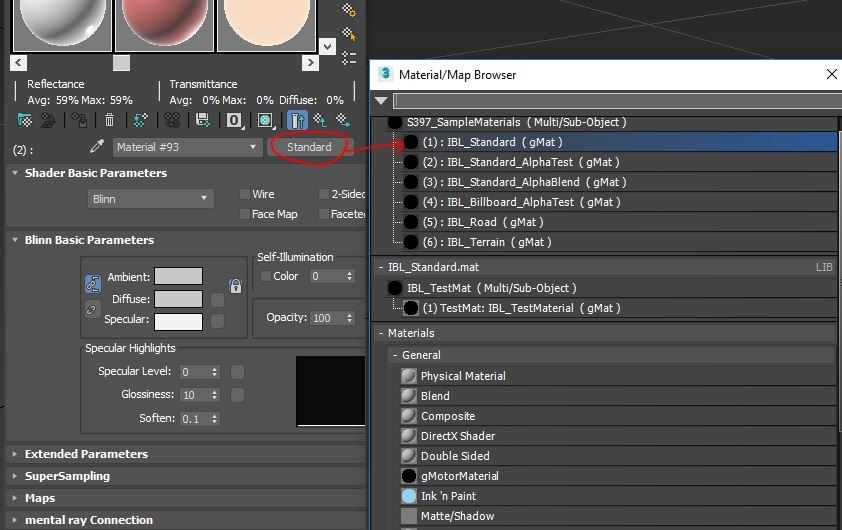Toggle the Ambient-Diffuse color lock
The image size is (842, 530).
coord(92,284)
